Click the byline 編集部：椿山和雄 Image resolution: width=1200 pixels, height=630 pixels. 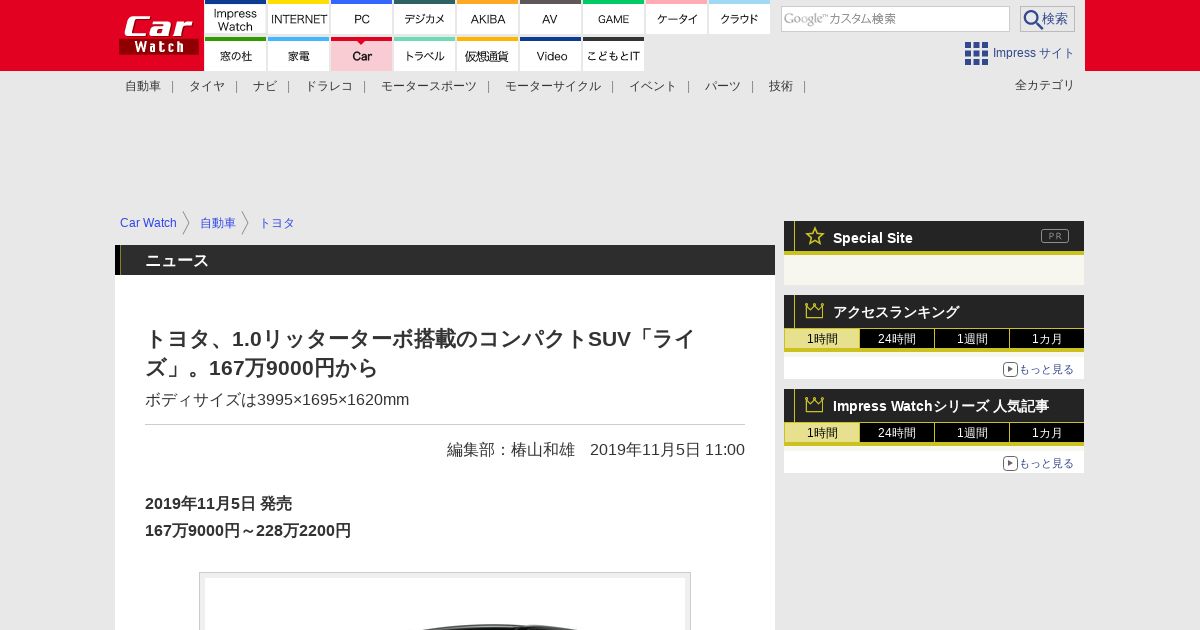pyautogui.click(x=511, y=450)
